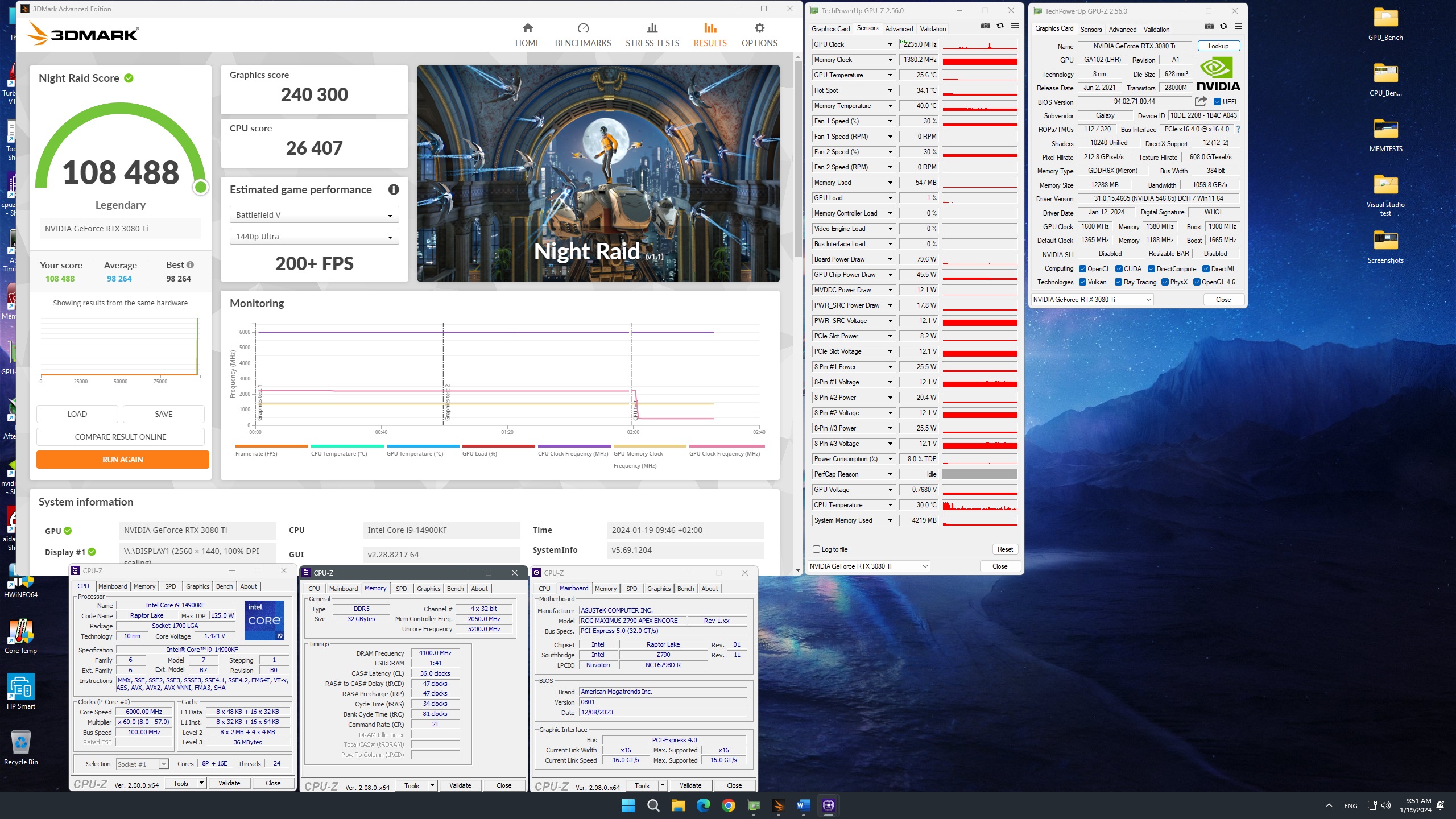Click the Lookup button in GPU-Z

[x=1218, y=46]
